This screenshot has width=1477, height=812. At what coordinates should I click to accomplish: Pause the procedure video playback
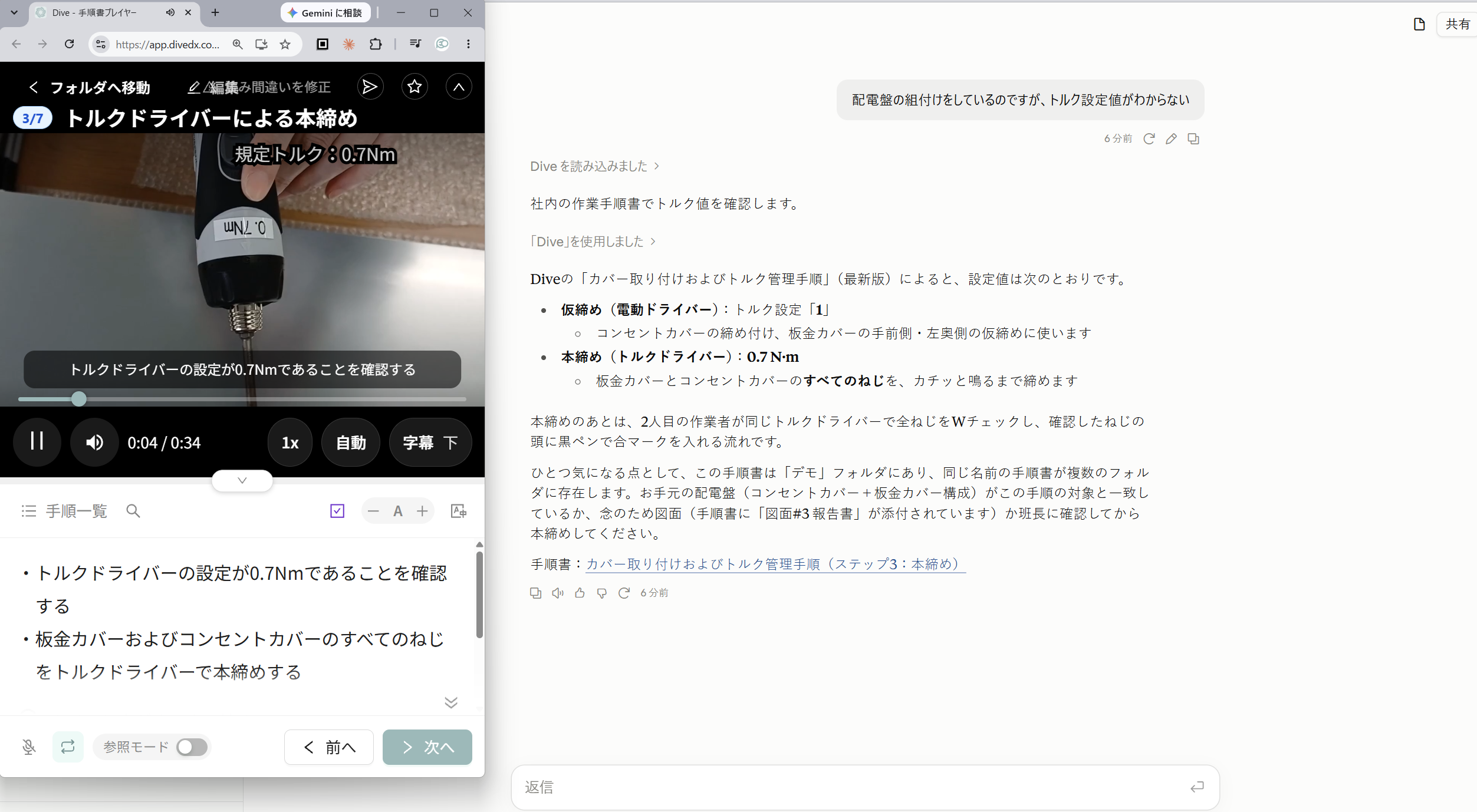37,442
